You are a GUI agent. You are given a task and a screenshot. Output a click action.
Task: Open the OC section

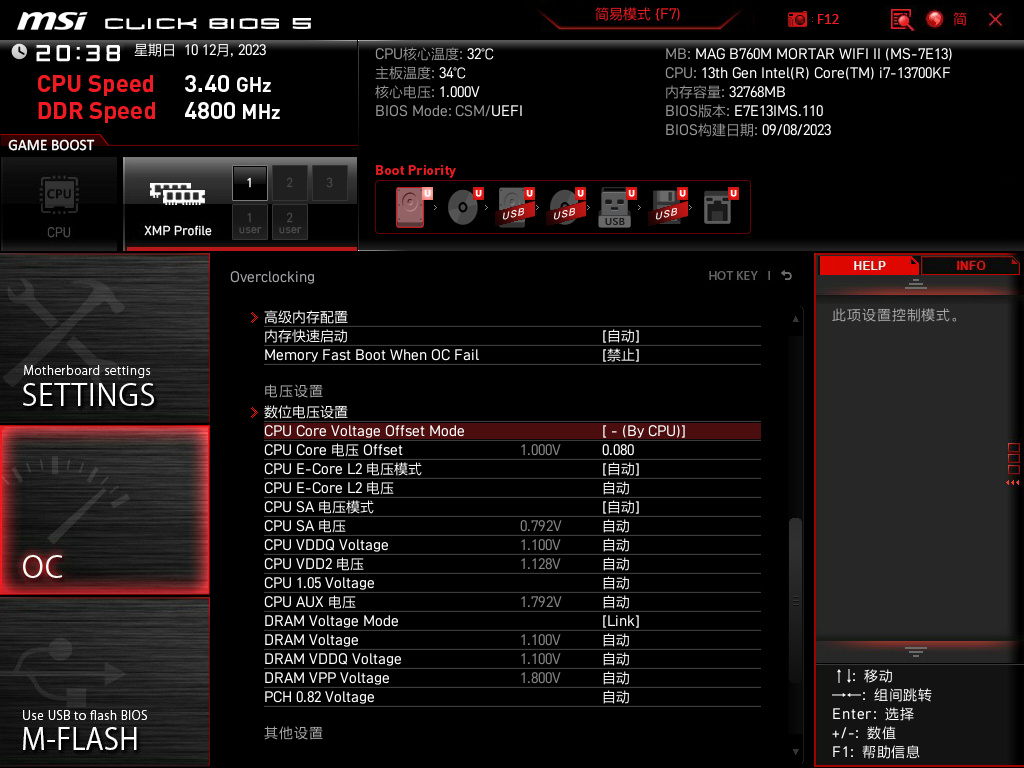pos(104,511)
